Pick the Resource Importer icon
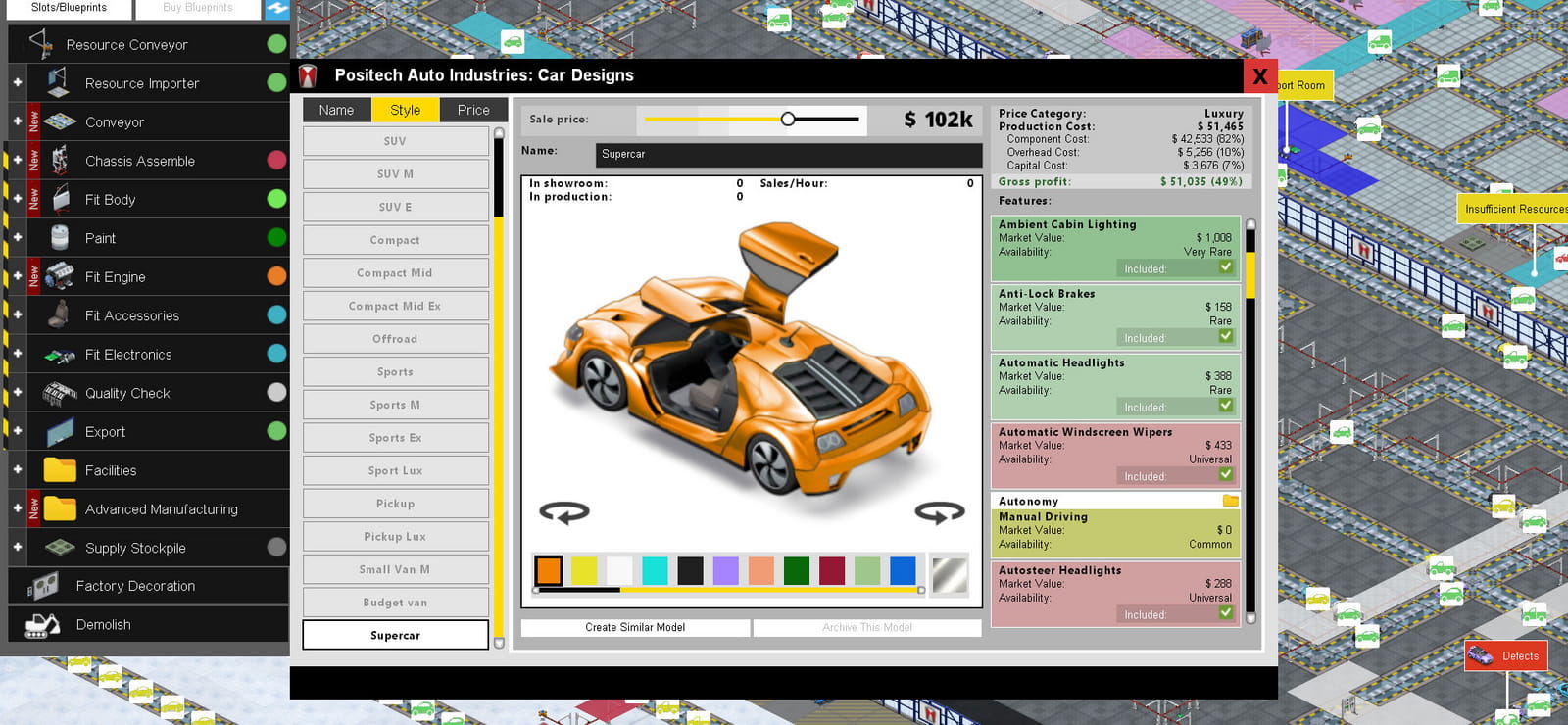The height and width of the screenshot is (725, 1568). coord(59,83)
